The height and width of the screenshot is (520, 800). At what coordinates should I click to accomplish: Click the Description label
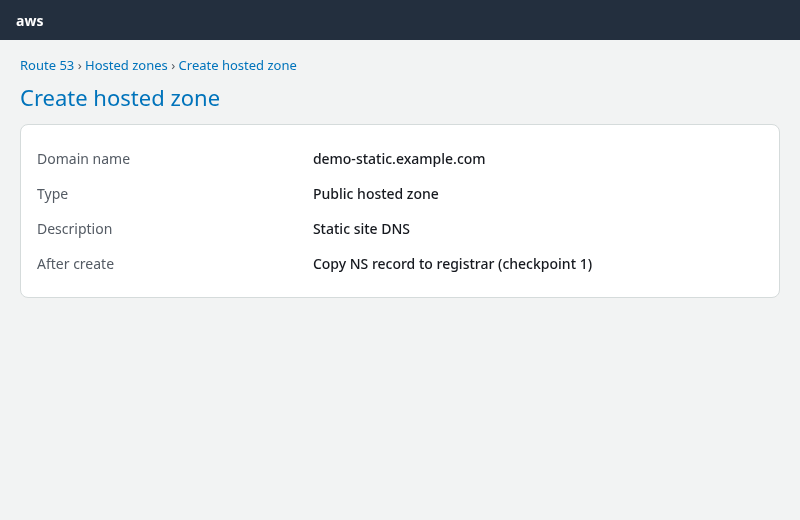point(74,229)
